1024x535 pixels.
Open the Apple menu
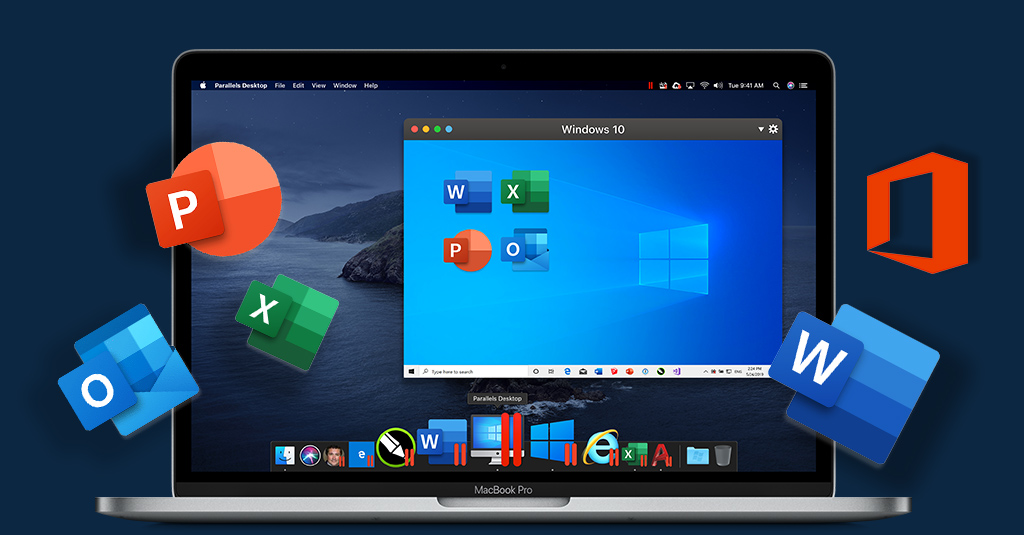203,86
